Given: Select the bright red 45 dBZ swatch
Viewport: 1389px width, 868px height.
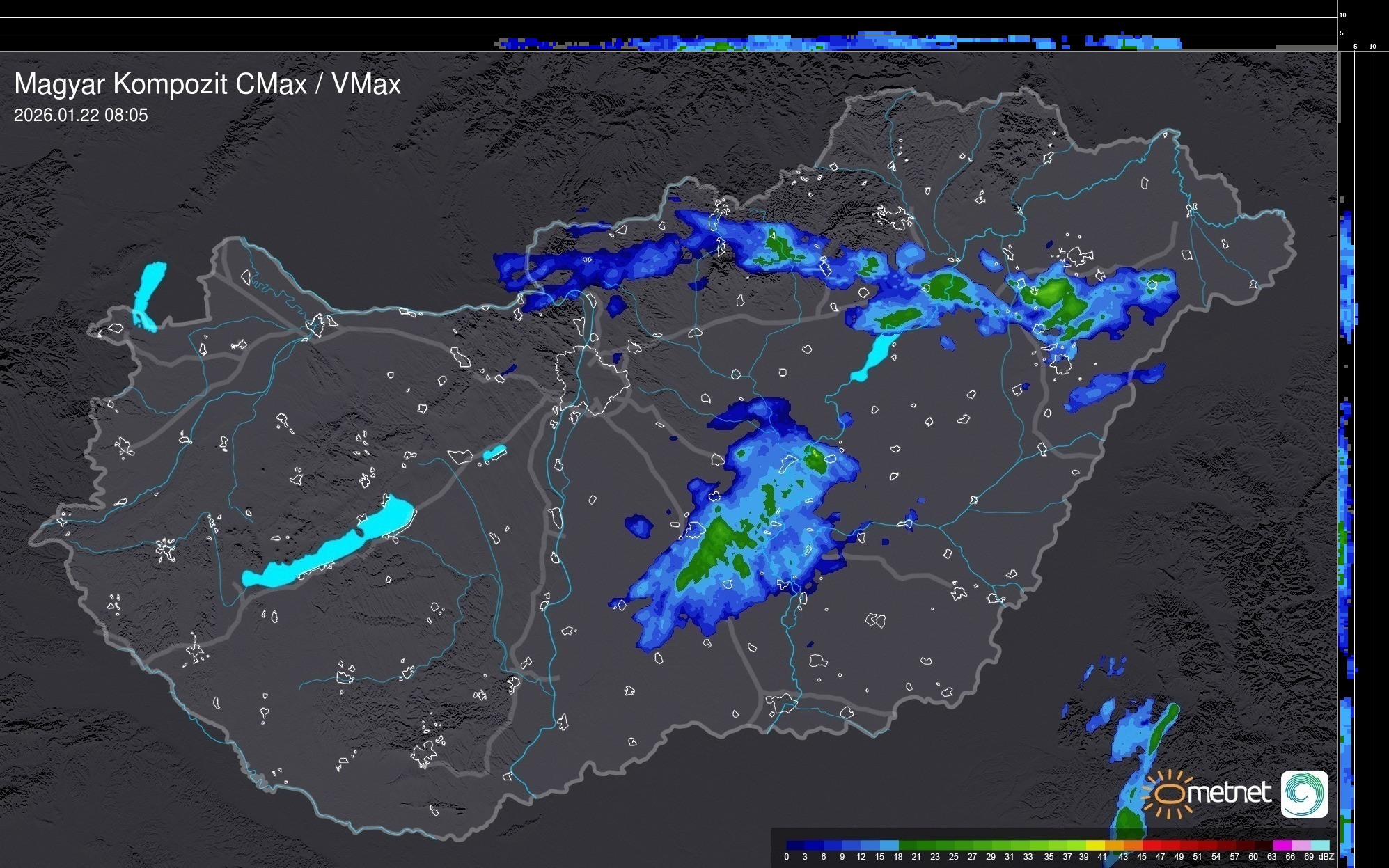Looking at the screenshot, I should [1152, 845].
